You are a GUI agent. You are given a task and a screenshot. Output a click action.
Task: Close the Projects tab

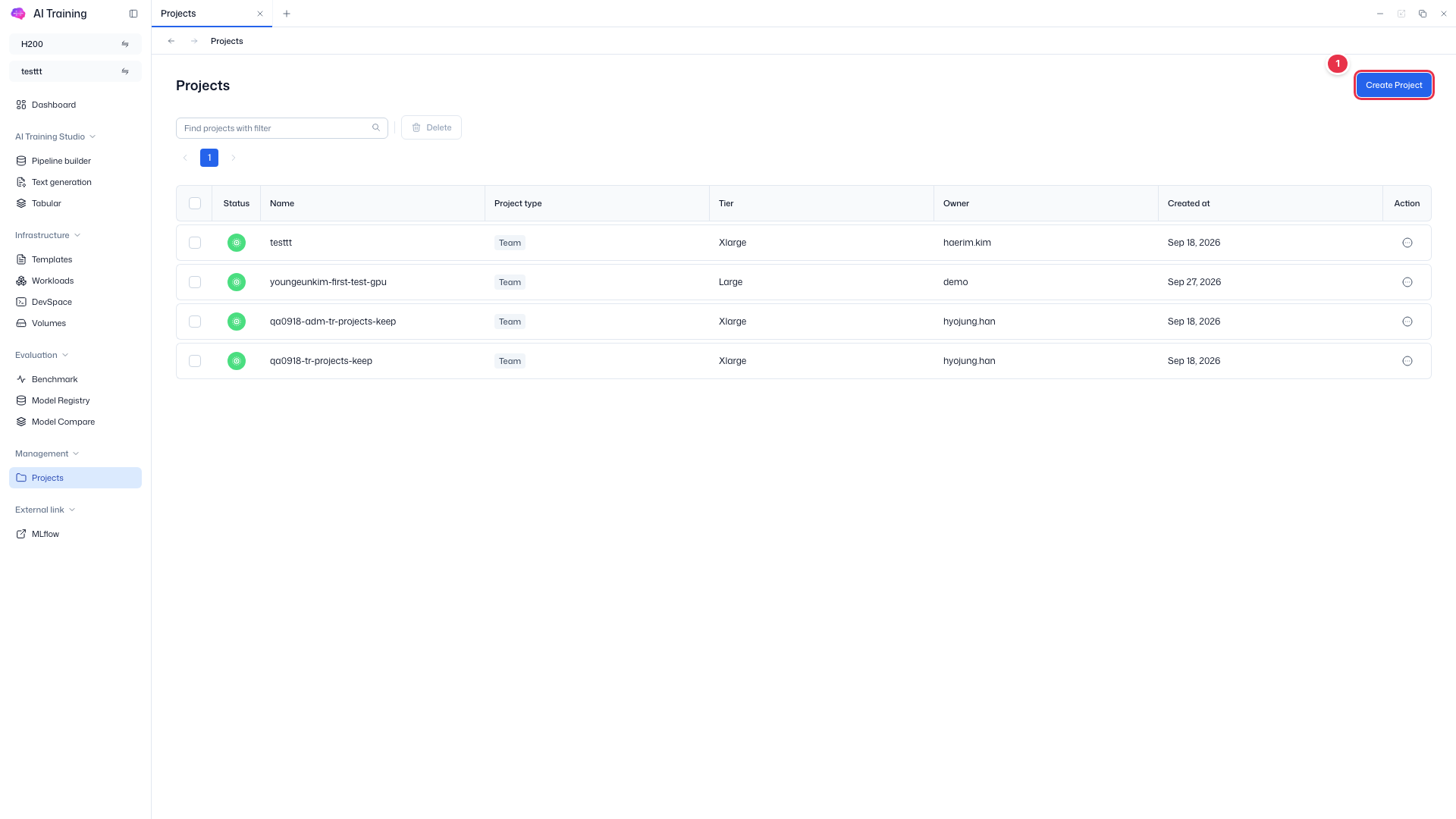[x=260, y=14]
